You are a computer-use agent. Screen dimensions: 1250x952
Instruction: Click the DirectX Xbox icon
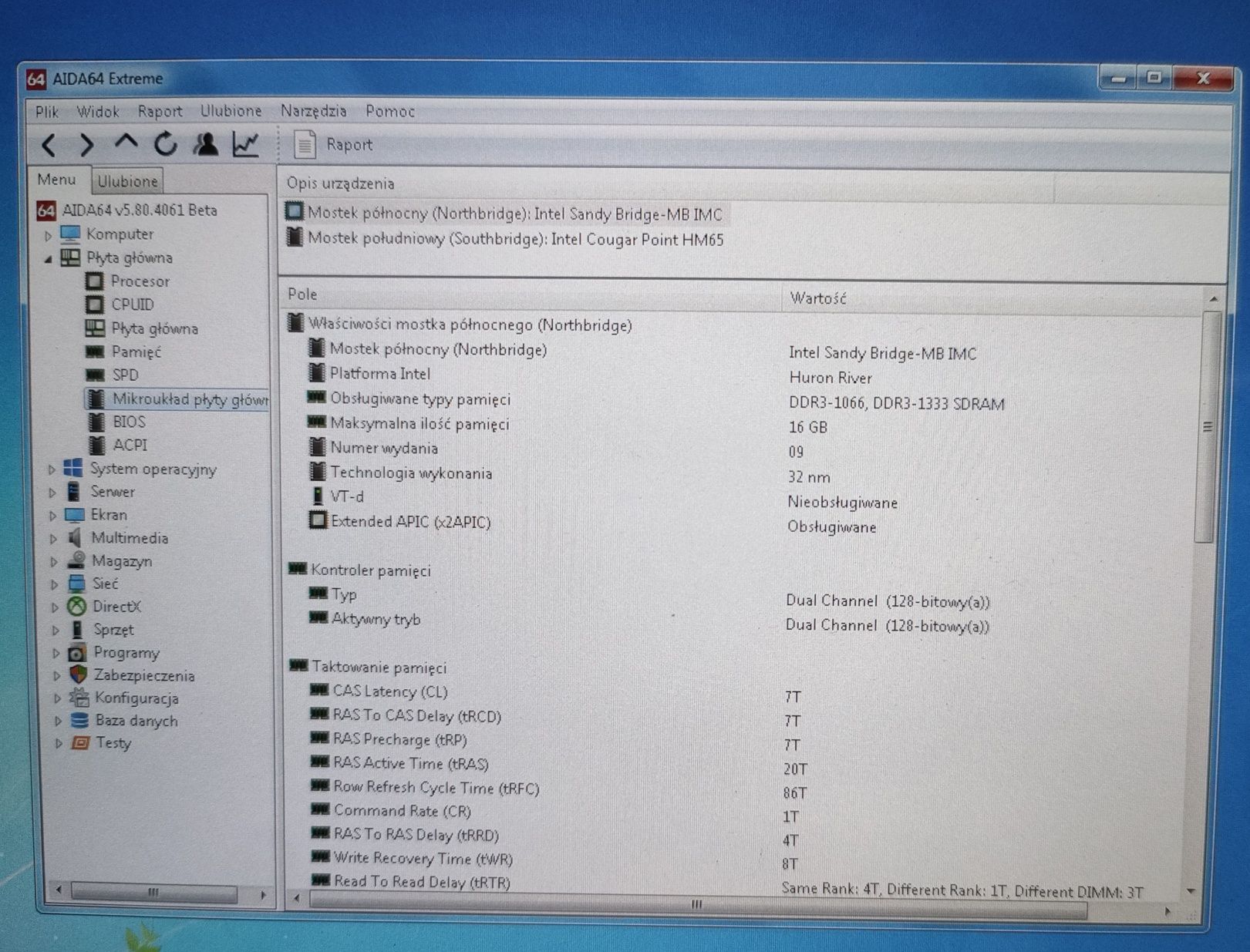click(76, 607)
